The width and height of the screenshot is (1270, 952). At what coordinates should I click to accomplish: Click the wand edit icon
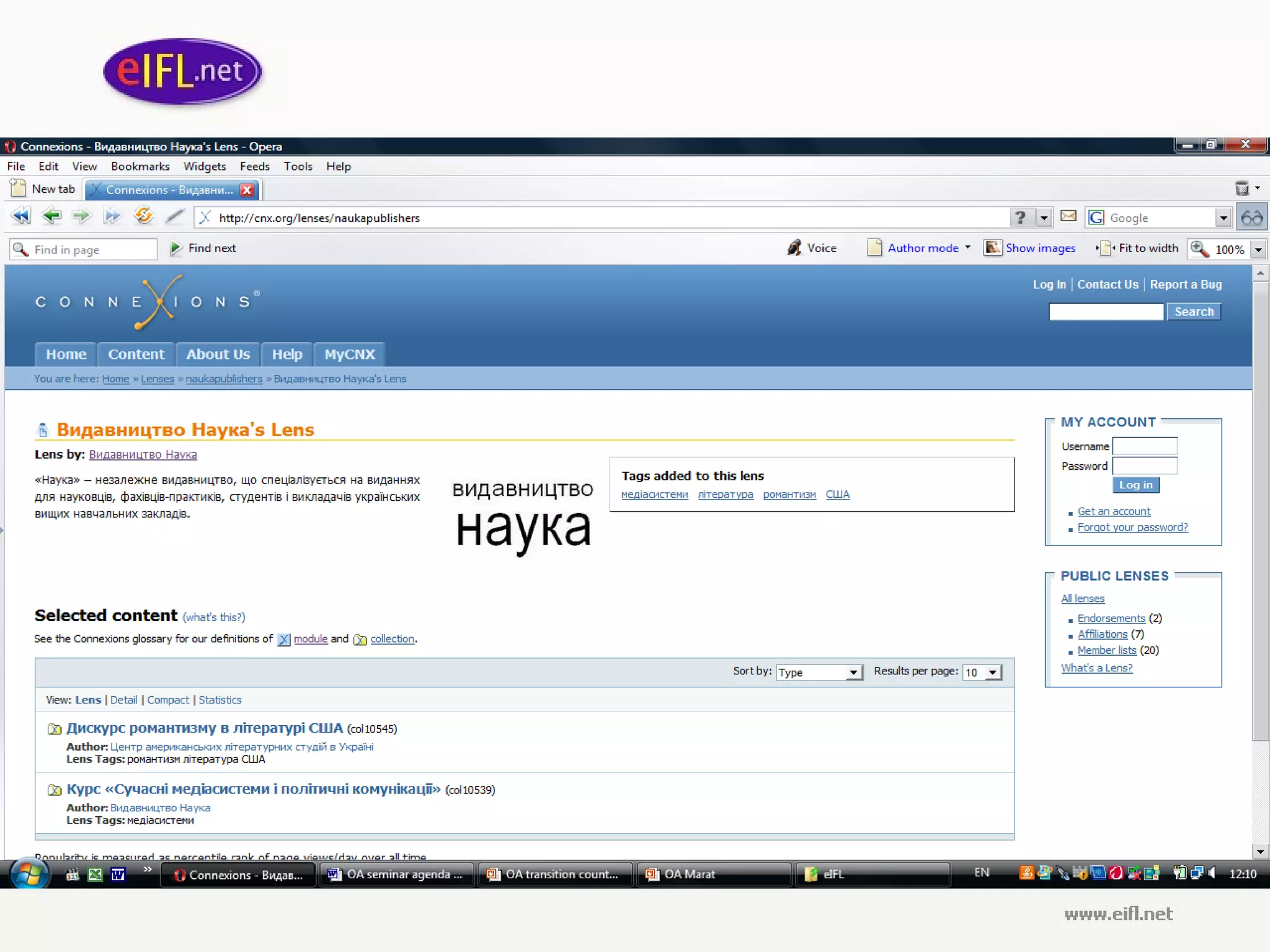[x=175, y=216]
